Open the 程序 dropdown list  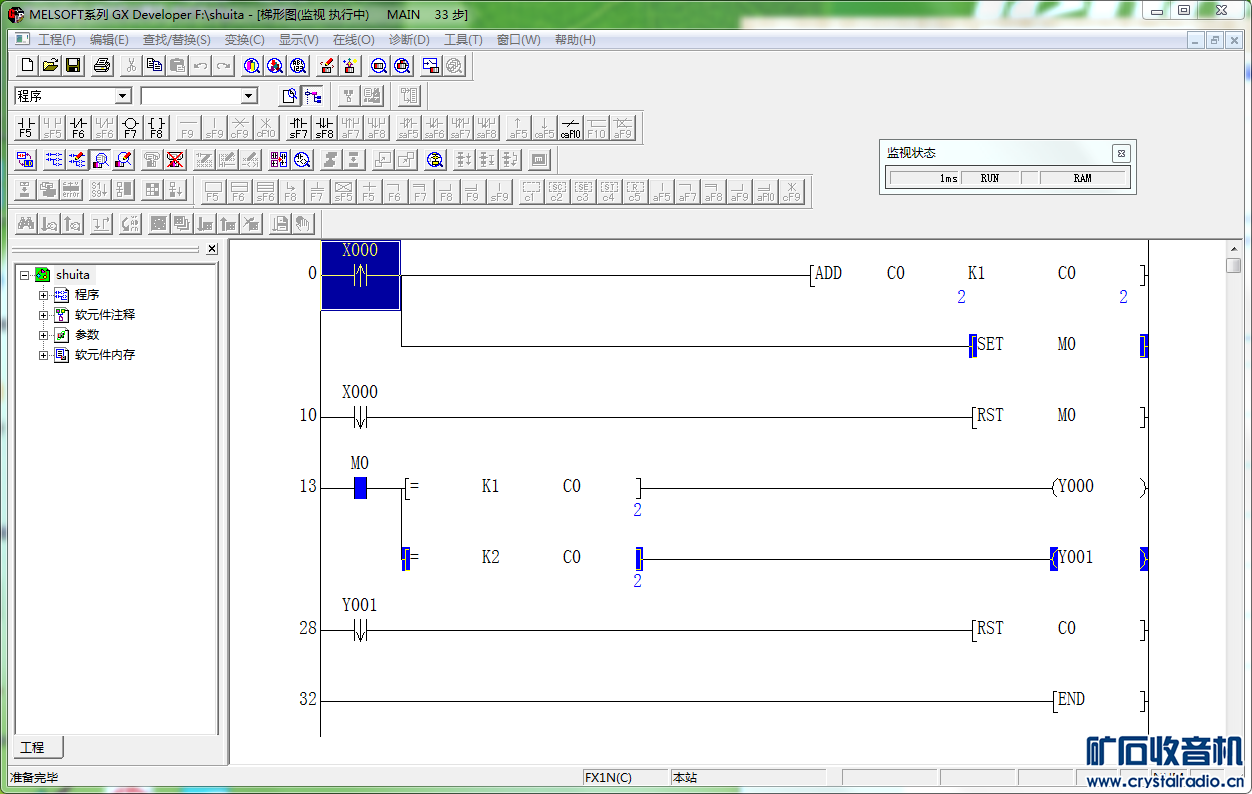[123, 96]
